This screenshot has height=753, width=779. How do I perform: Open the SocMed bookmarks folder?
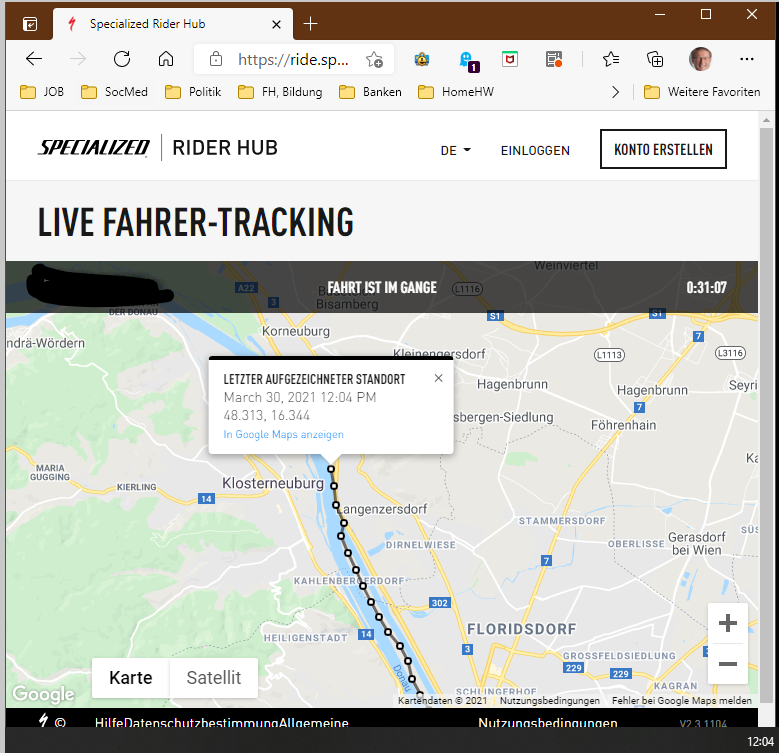[x=115, y=92]
